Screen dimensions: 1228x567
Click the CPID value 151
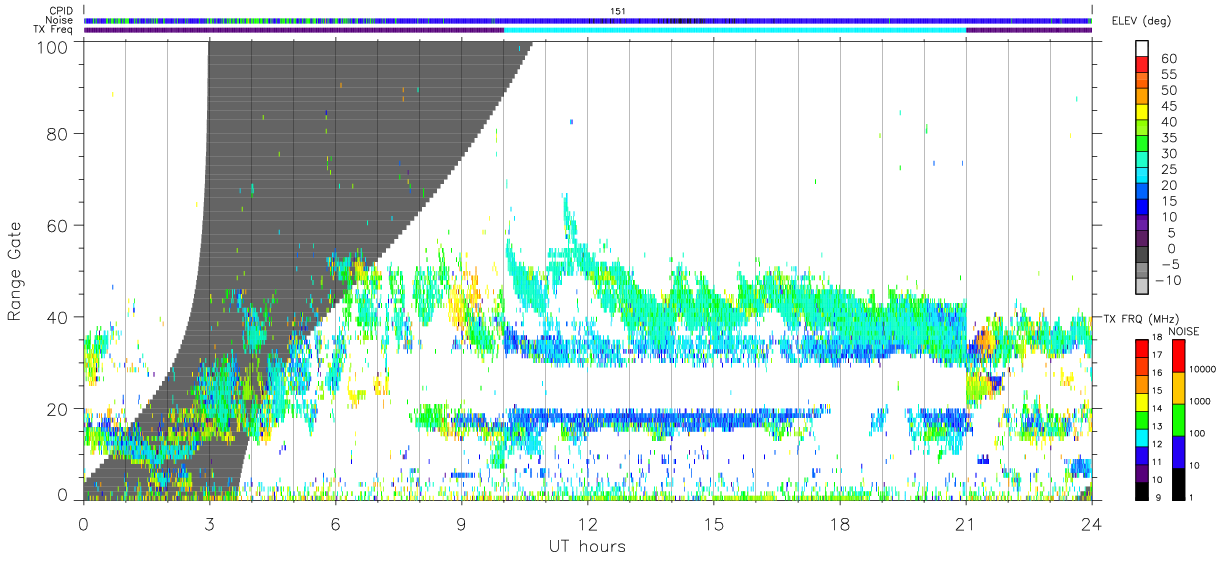click(617, 11)
